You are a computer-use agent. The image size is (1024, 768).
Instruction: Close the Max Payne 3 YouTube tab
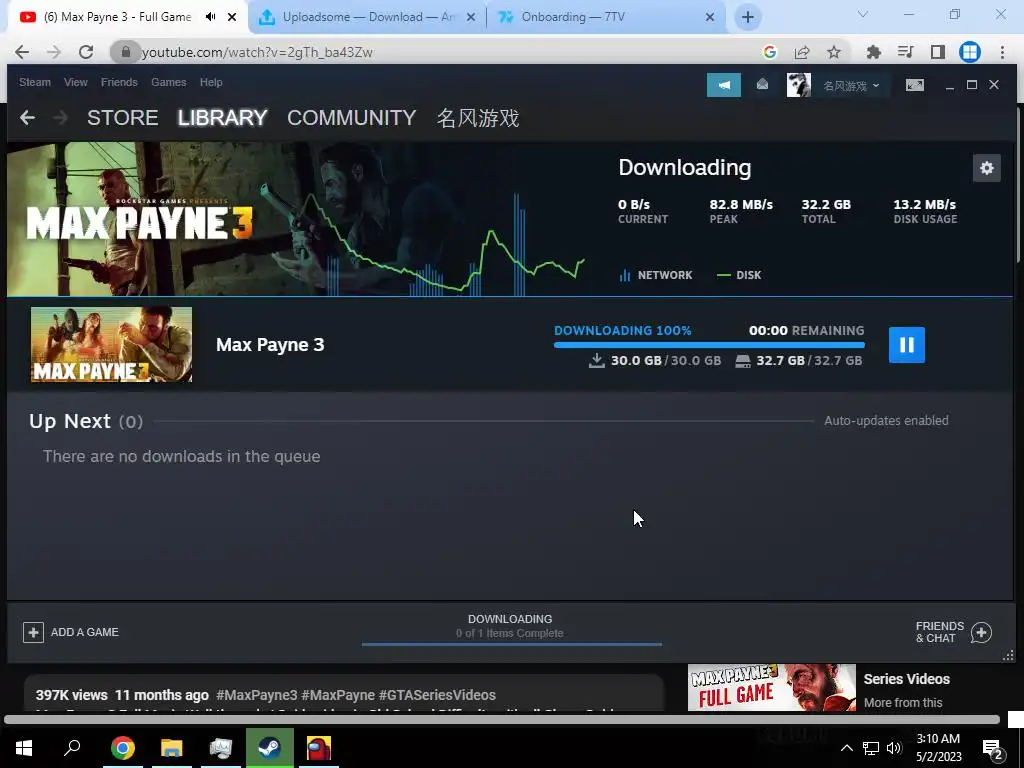232,17
